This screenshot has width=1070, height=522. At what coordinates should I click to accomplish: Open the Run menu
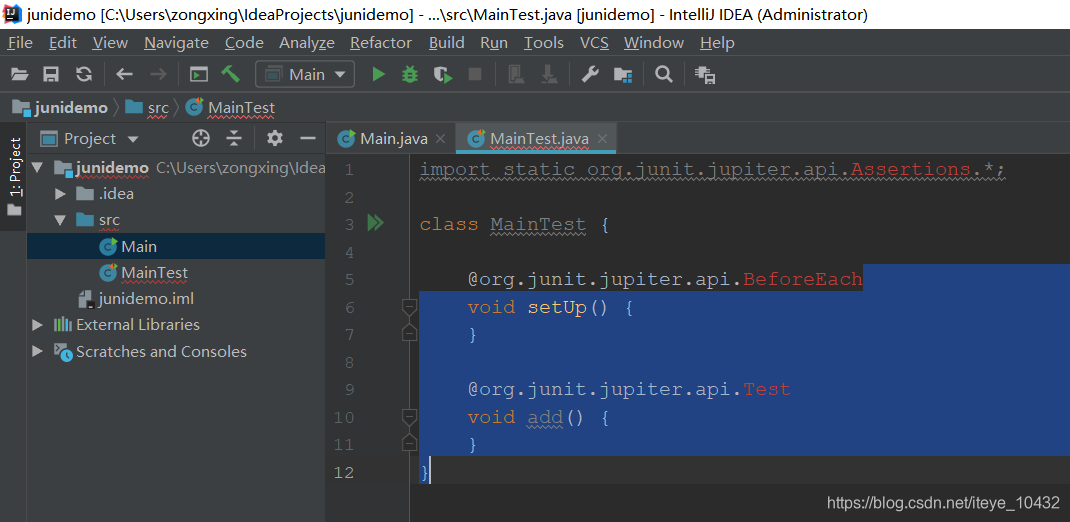[x=493, y=43]
